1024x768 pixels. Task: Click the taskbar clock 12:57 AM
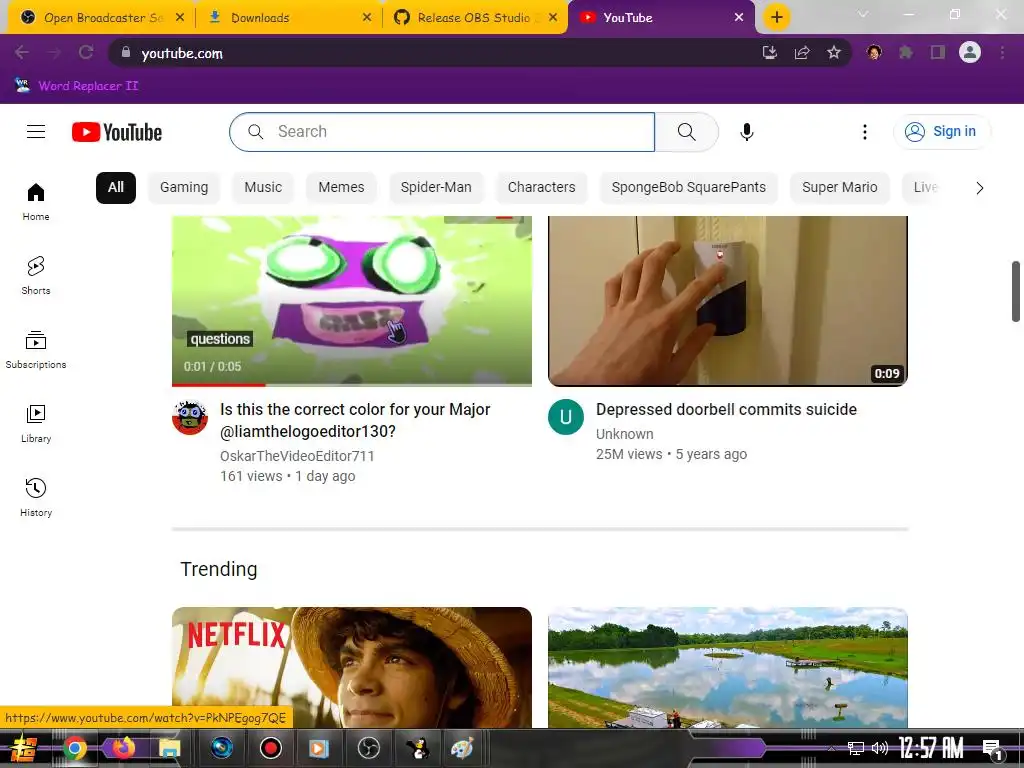click(931, 748)
